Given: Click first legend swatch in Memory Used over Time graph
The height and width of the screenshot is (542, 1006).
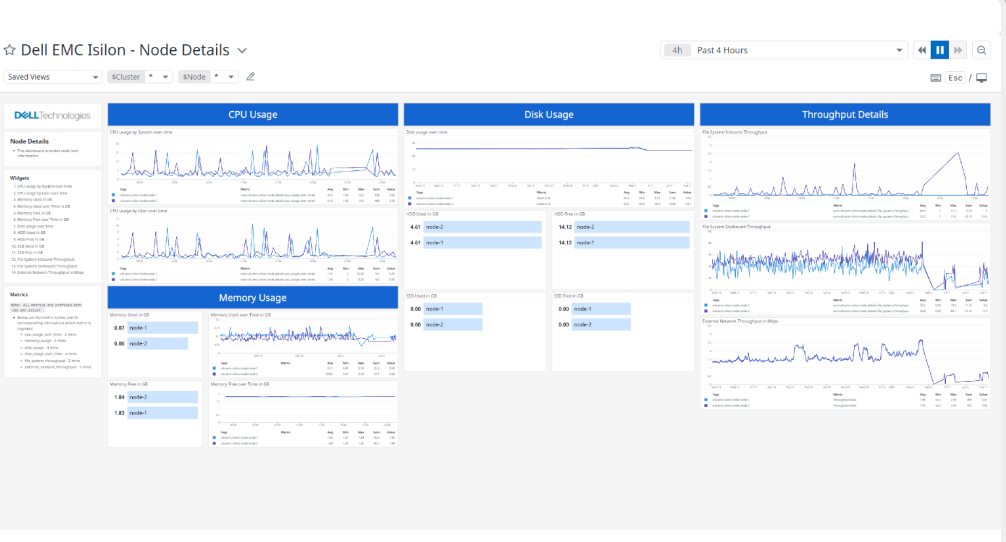Looking at the screenshot, I should click(214, 368).
